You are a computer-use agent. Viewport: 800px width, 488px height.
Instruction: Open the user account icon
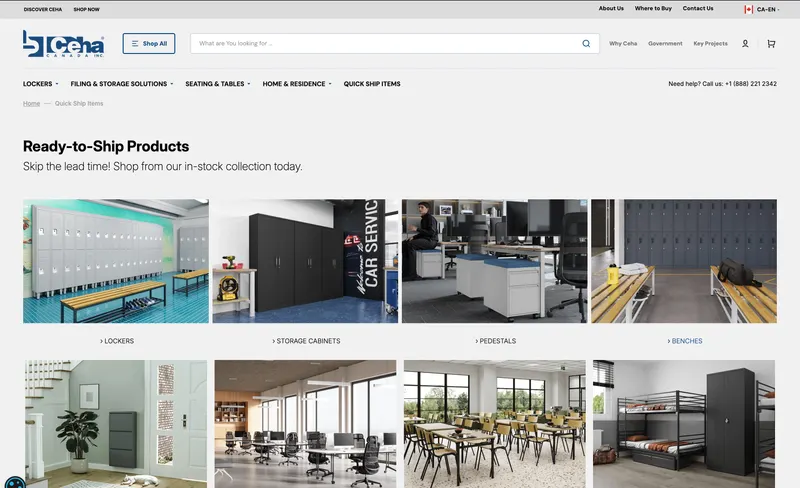tap(745, 44)
